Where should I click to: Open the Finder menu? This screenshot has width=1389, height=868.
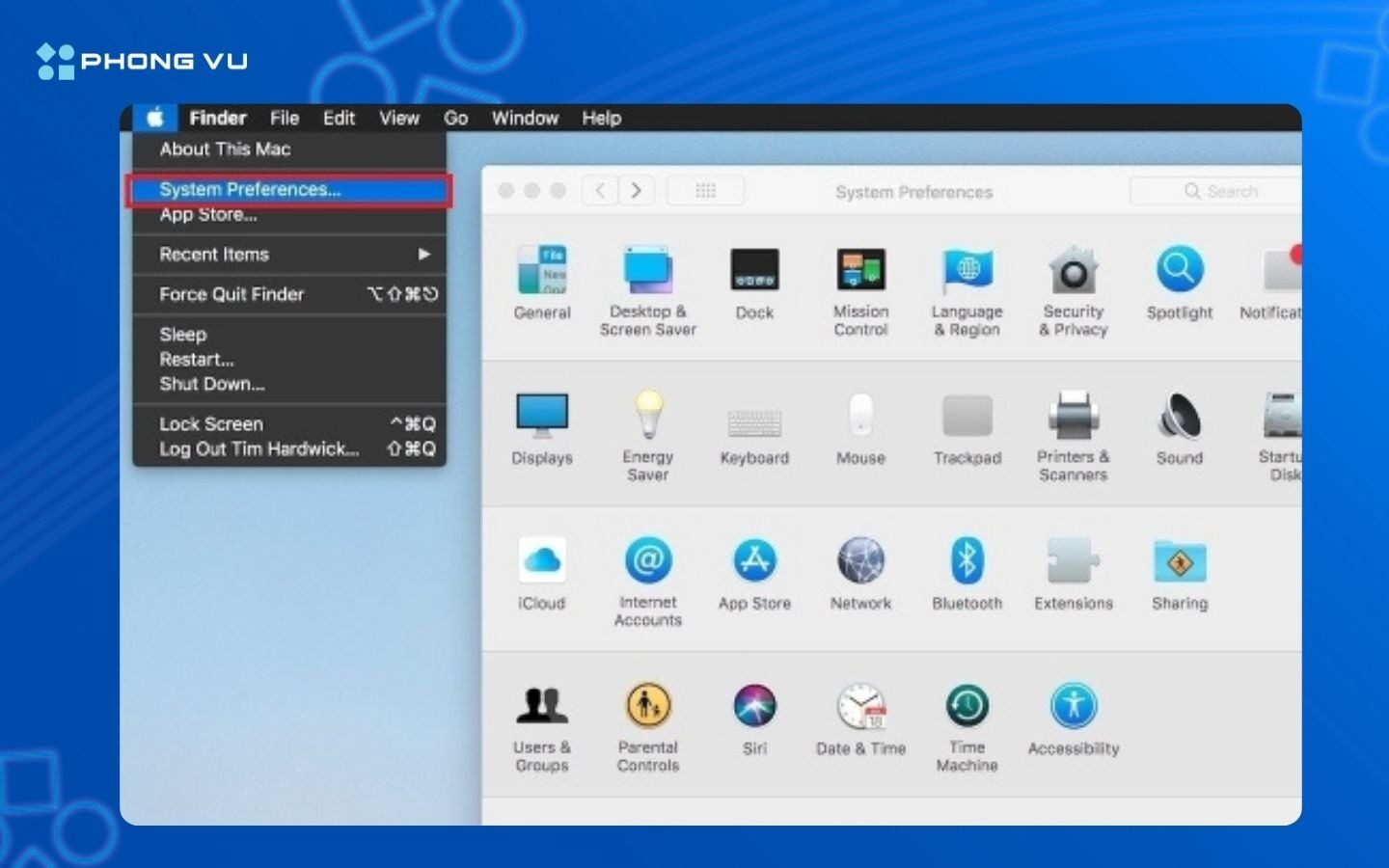[x=218, y=118]
